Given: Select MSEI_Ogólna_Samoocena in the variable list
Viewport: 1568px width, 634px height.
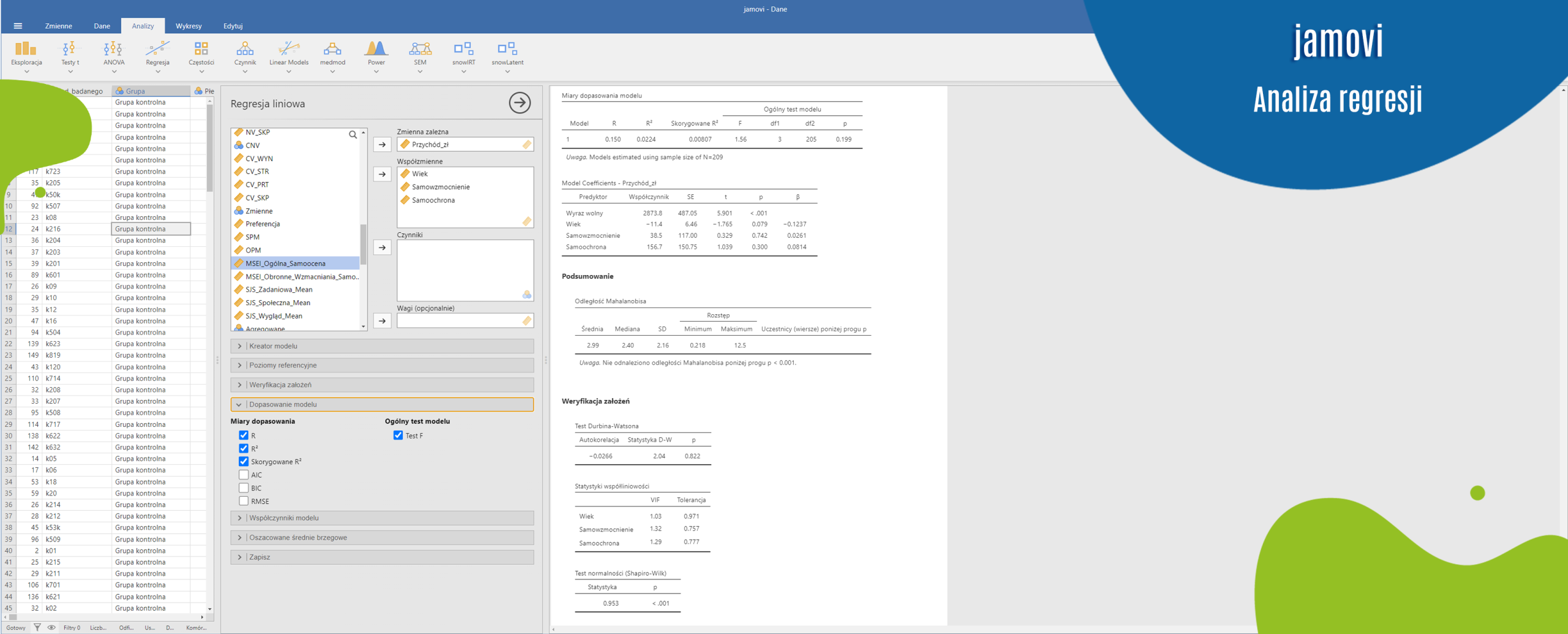Looking at the screenshot, I should pyautogui.click(x=285, y=263).
